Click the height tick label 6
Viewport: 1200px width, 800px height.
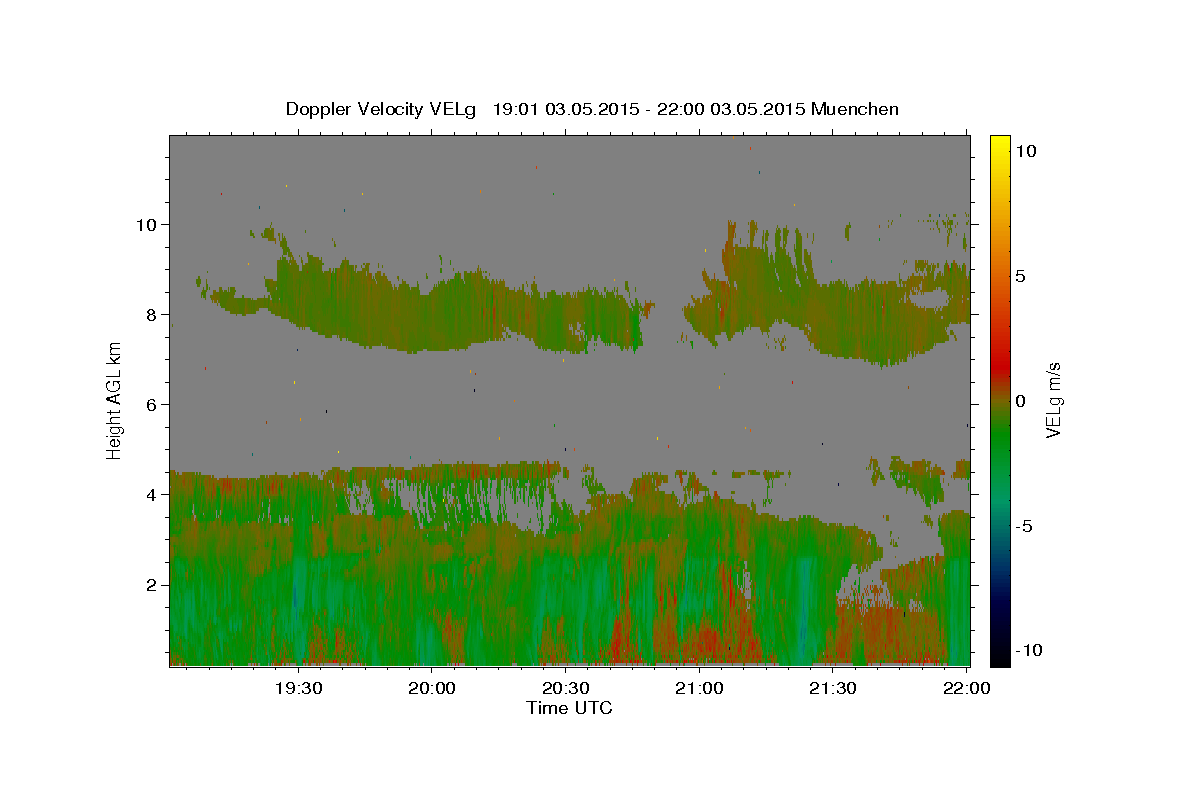pos(151,404)
